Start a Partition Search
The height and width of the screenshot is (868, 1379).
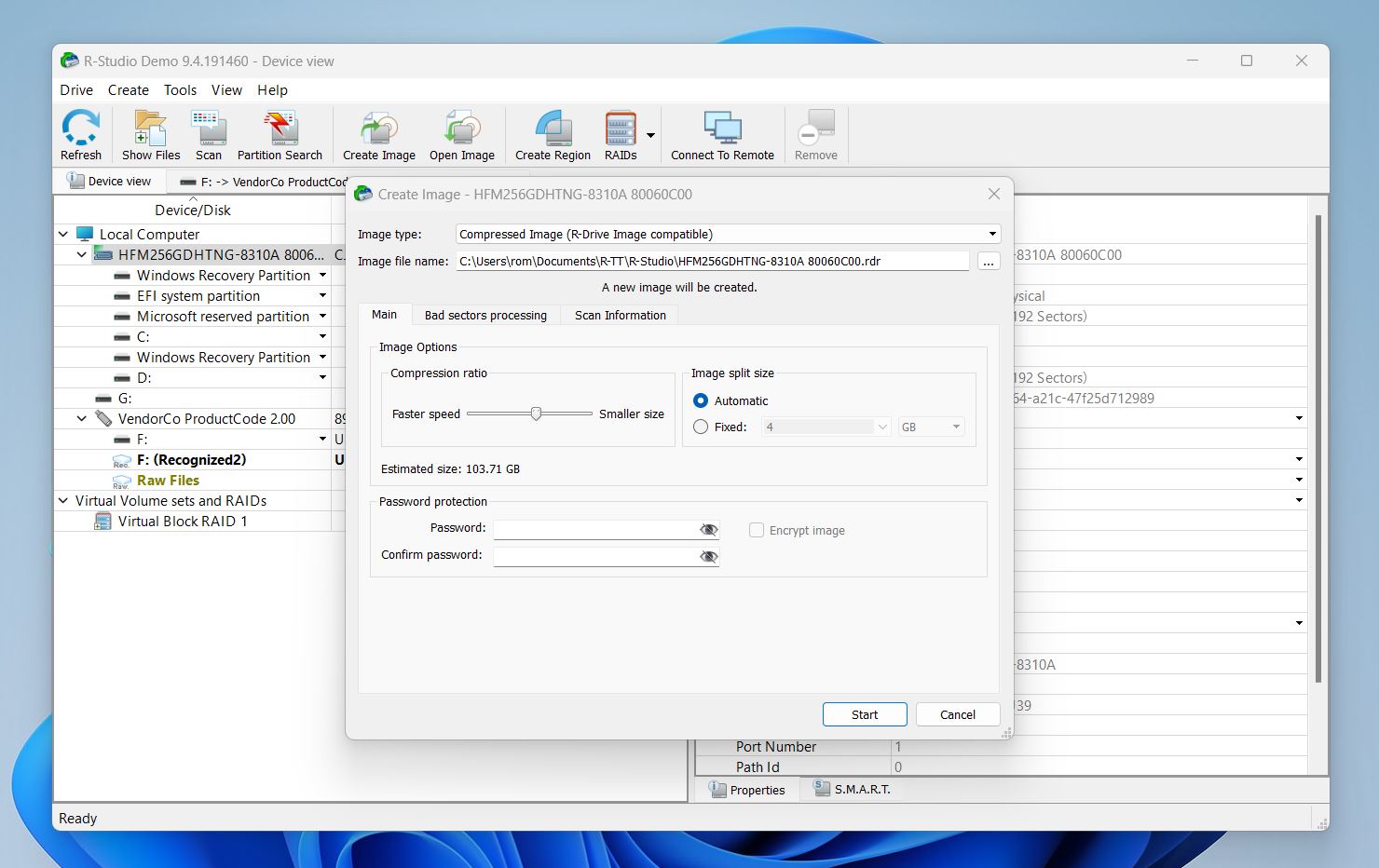280,133
